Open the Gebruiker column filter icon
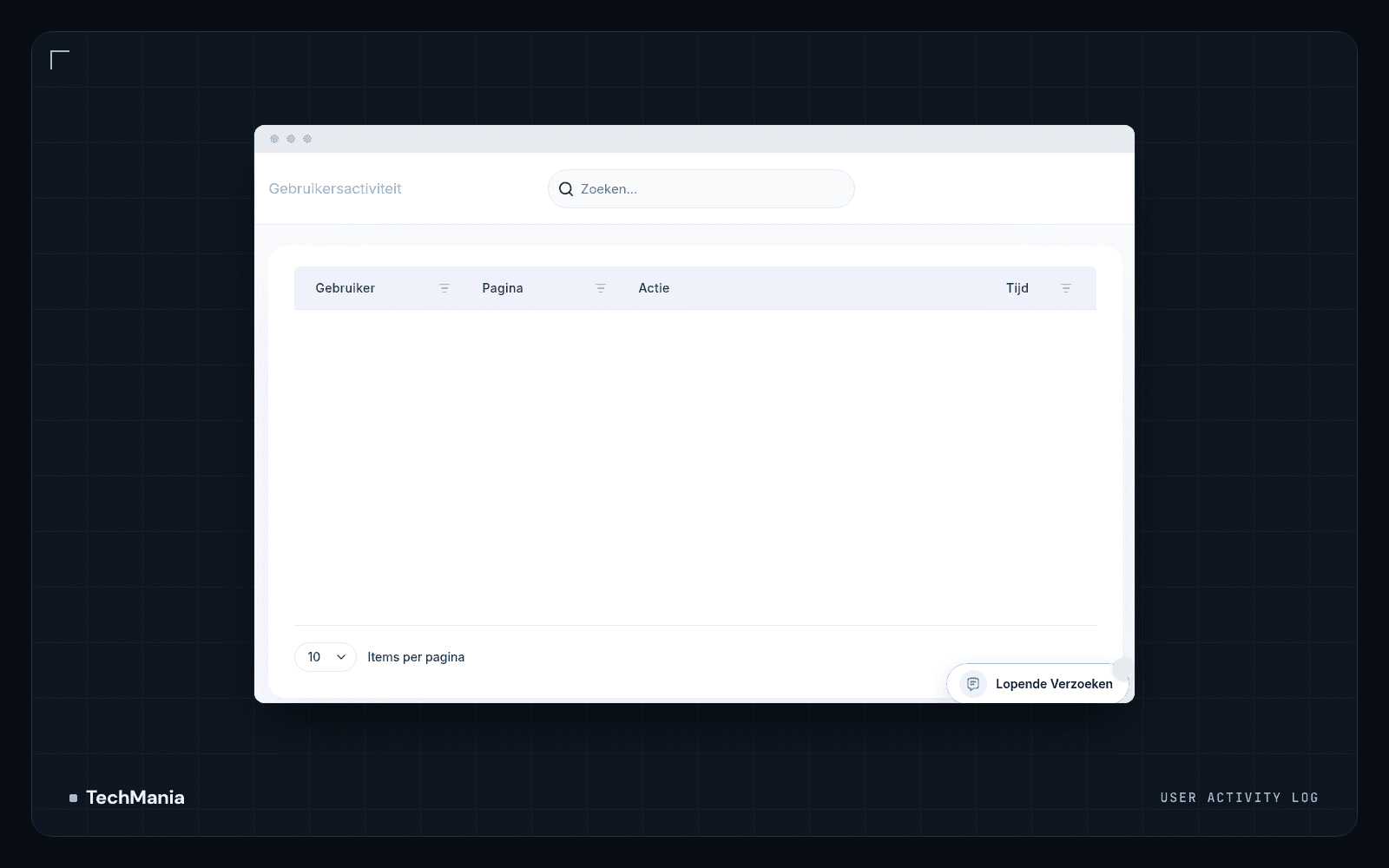 (x=444, y=288)
